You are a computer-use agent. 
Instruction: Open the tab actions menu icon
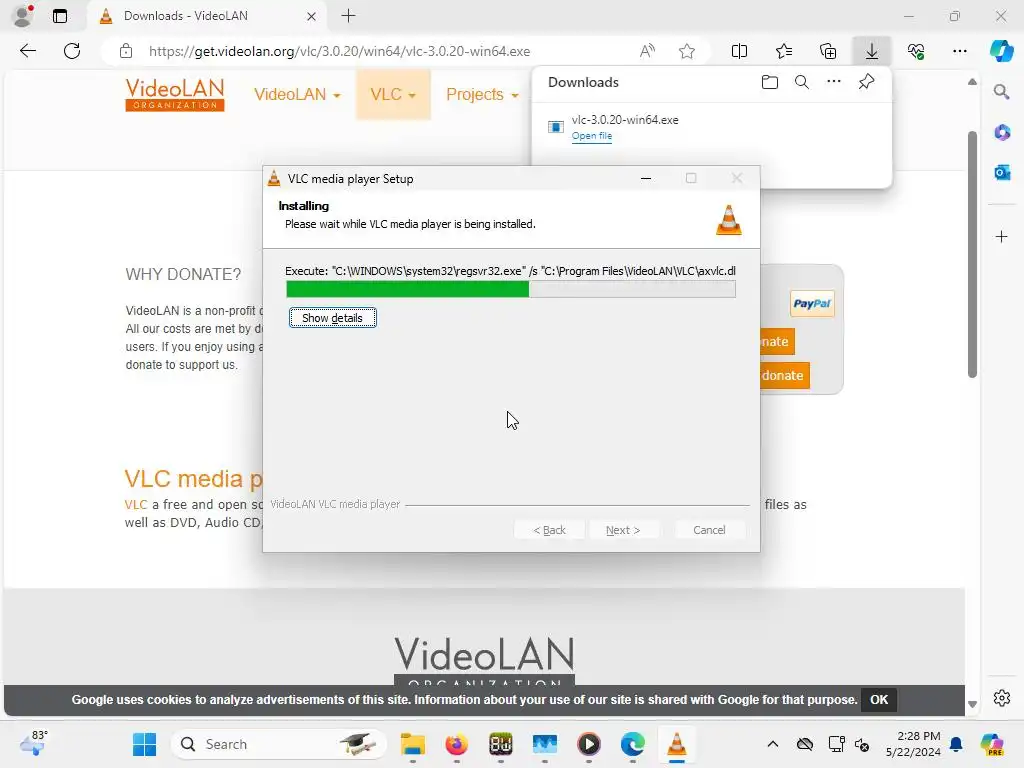coord(59,16)
